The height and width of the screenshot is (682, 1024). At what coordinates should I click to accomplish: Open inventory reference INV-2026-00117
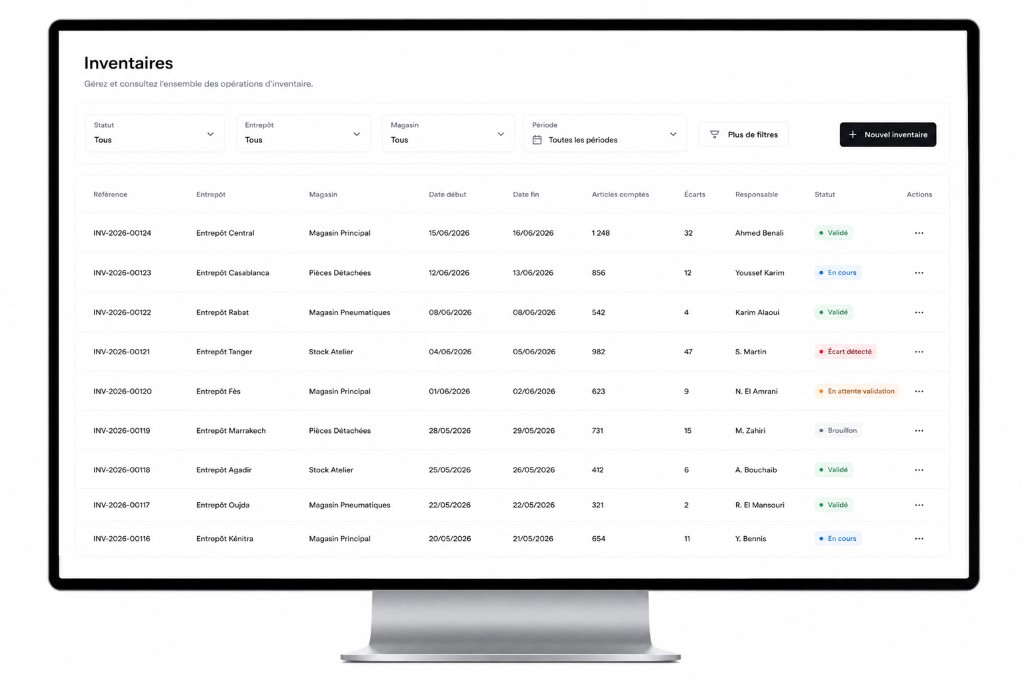[x=121, y=505]
